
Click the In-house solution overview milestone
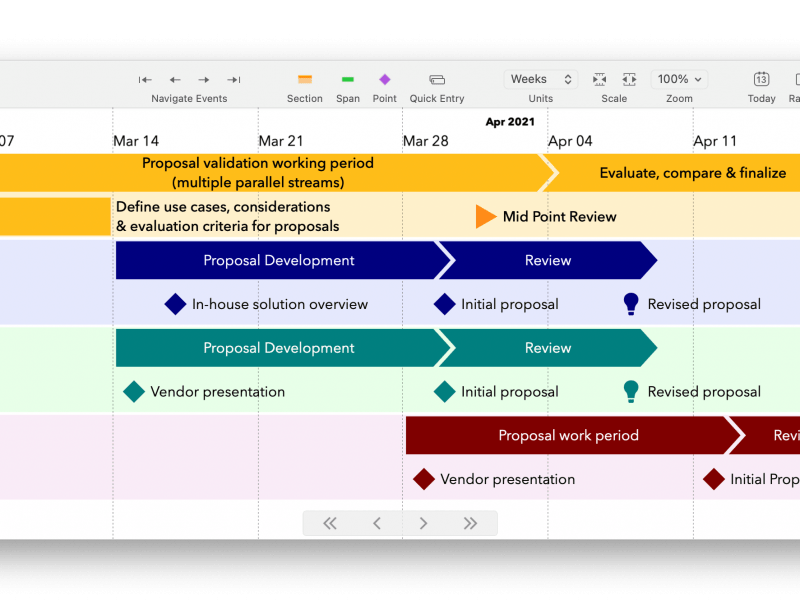point(176,304)
